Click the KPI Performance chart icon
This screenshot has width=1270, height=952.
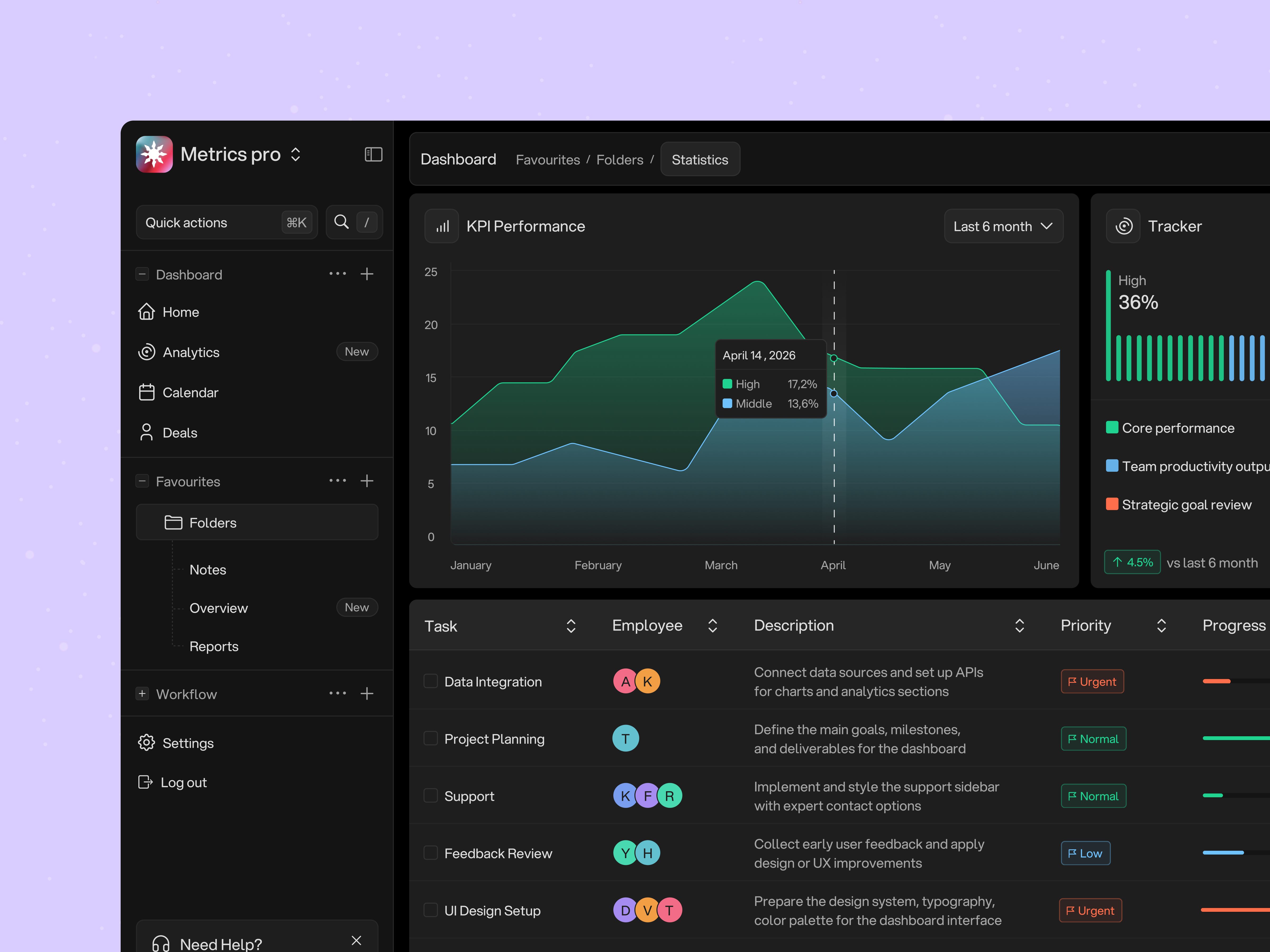[x=441, y=226]
